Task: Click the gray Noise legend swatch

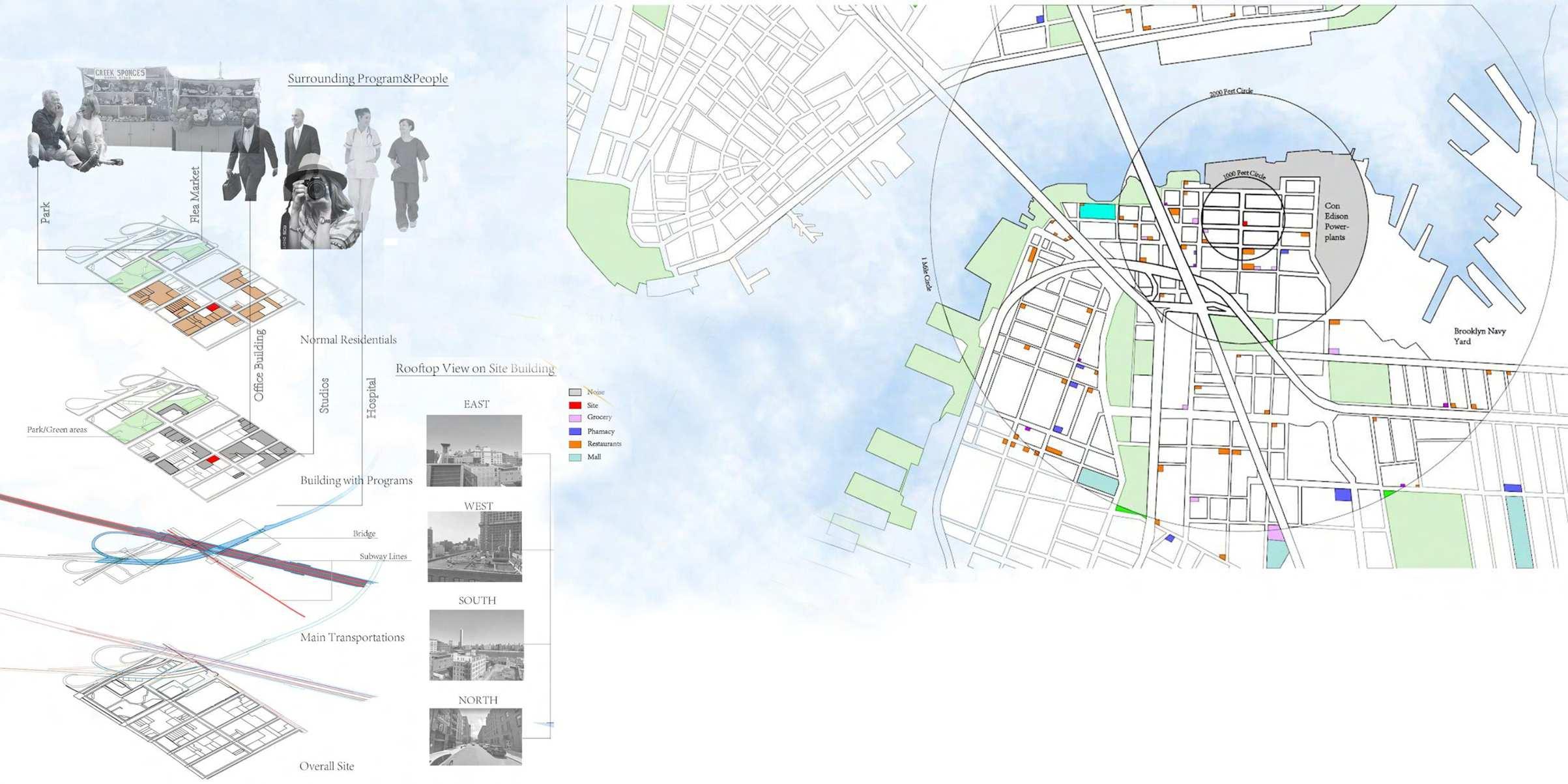Action: [x=575, y=392]
